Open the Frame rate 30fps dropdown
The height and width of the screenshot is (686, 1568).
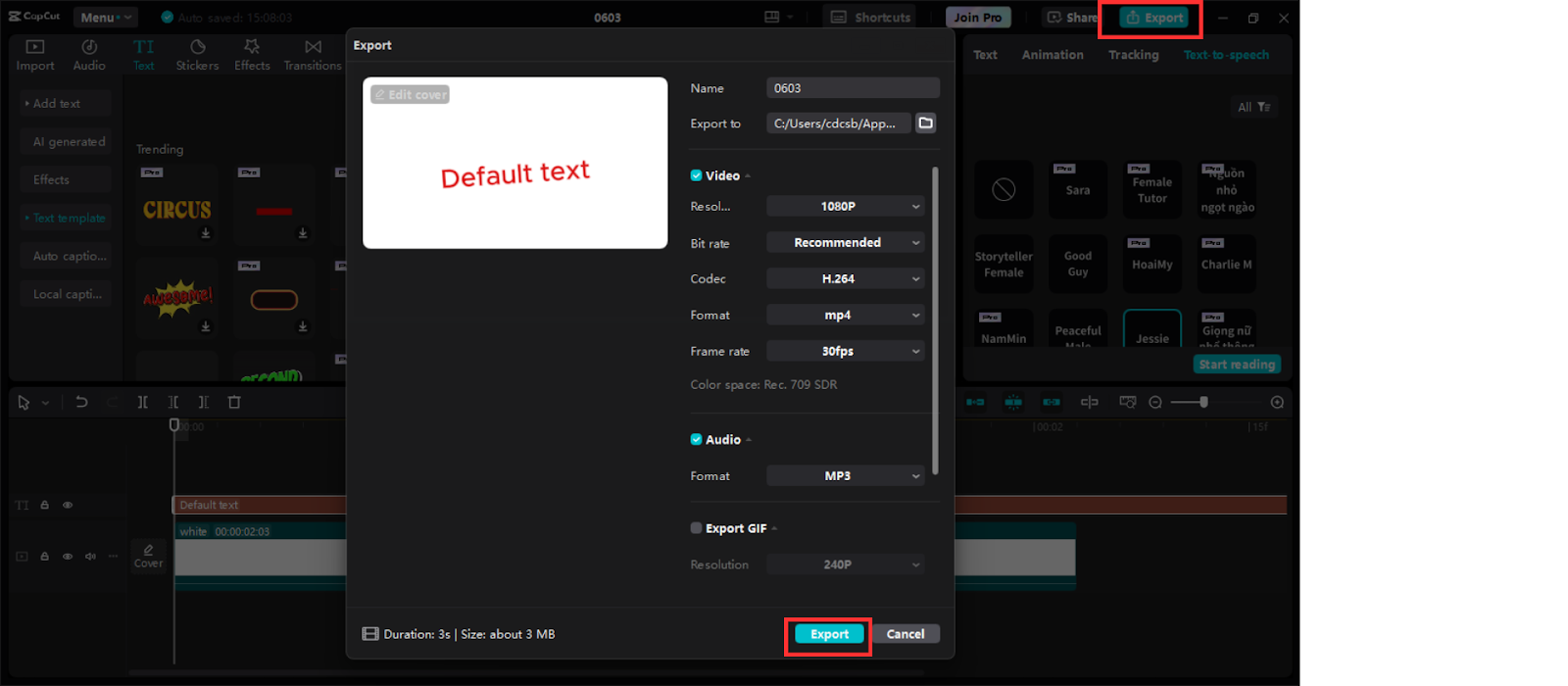point(845,351)
